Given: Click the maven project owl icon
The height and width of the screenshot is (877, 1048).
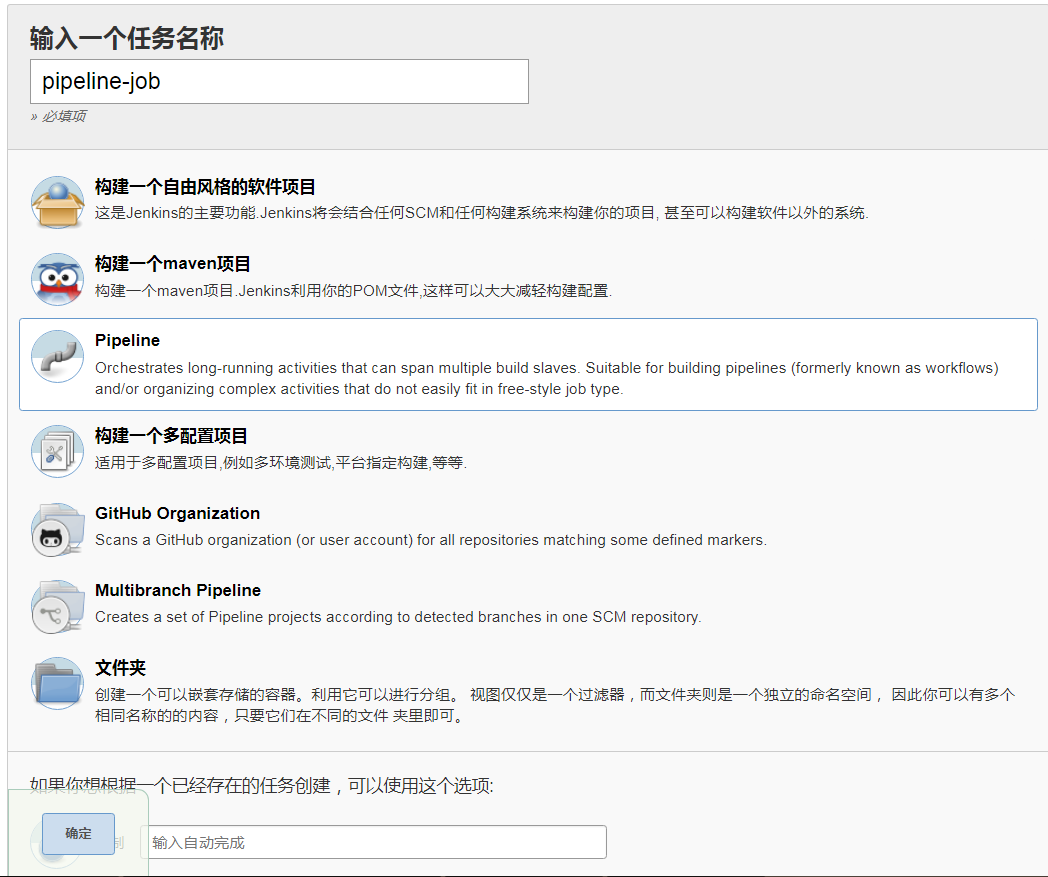Looking at the screenshot, I should [57, 279].
